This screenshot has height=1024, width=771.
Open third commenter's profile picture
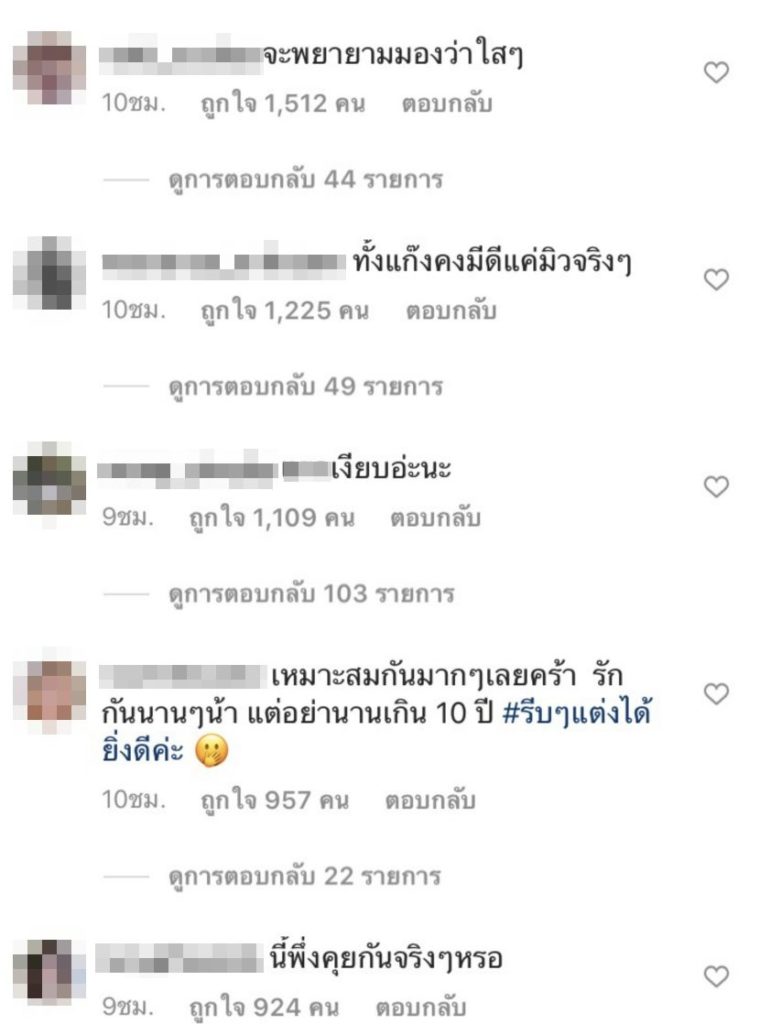[50, 479]
